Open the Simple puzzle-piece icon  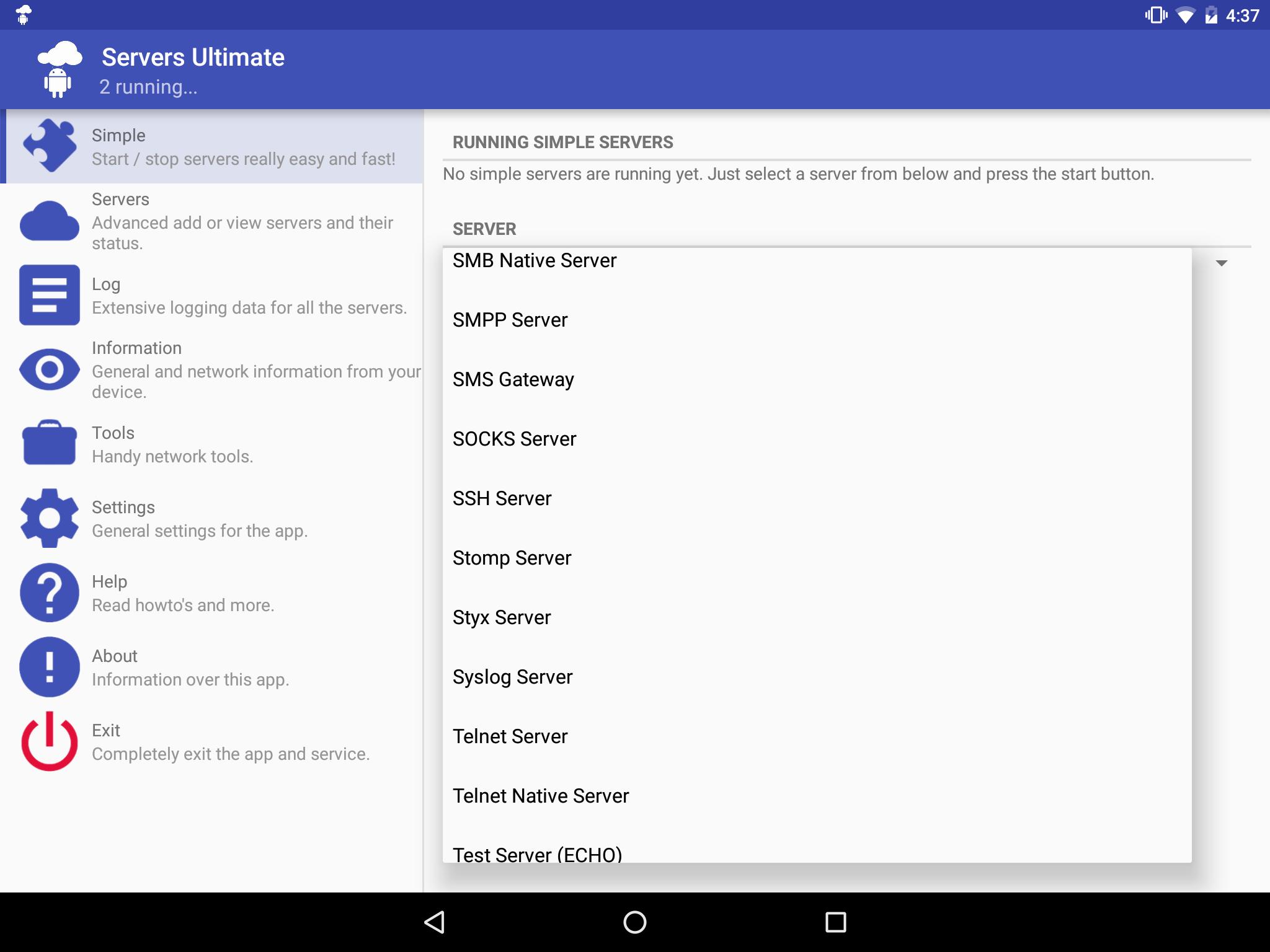(x=50, y=146)
